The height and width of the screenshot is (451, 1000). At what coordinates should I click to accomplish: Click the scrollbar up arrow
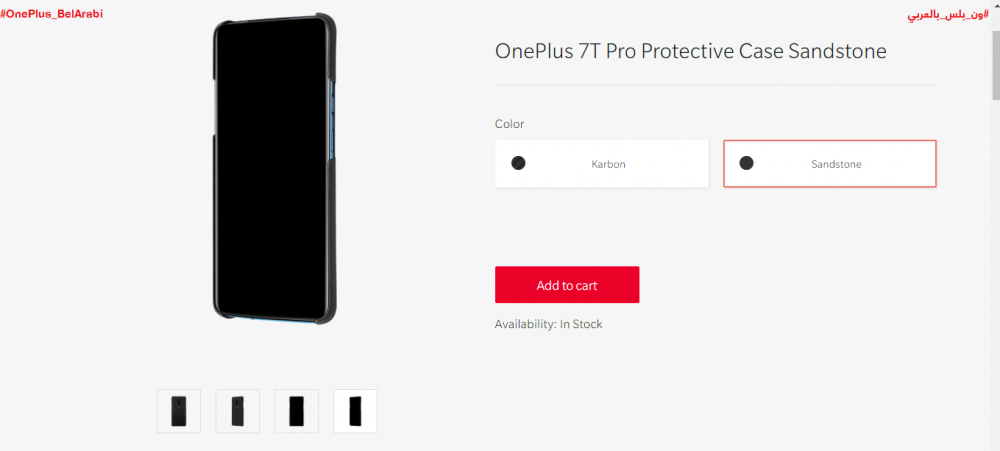point(995,5)
